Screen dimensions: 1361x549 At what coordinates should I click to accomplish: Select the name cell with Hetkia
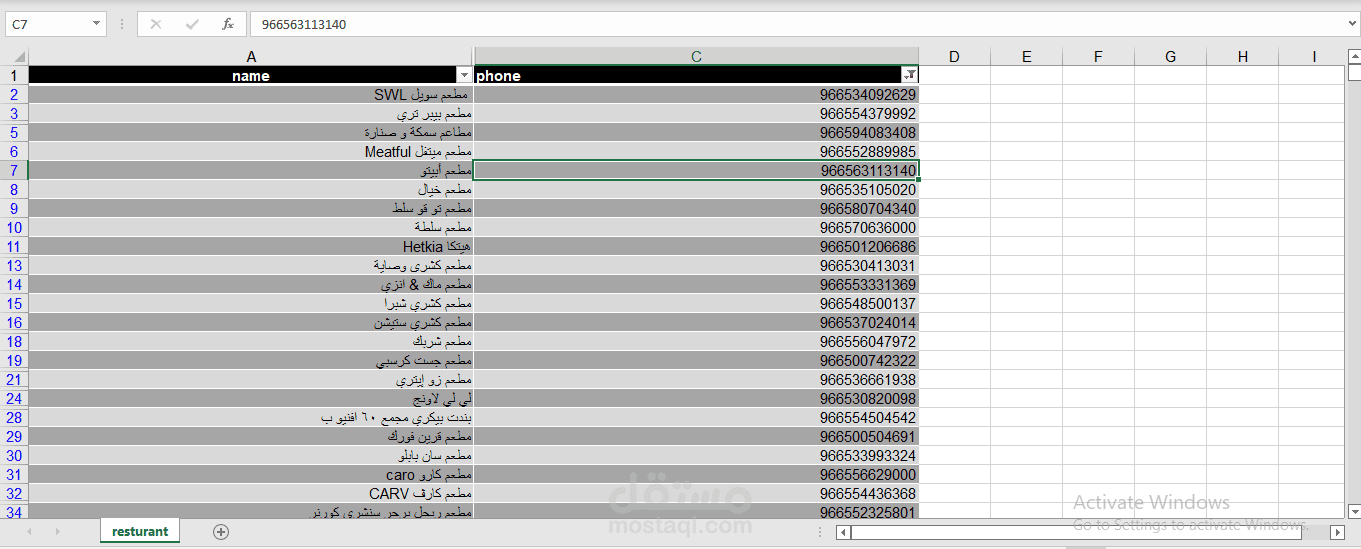[x=251, y=247]
